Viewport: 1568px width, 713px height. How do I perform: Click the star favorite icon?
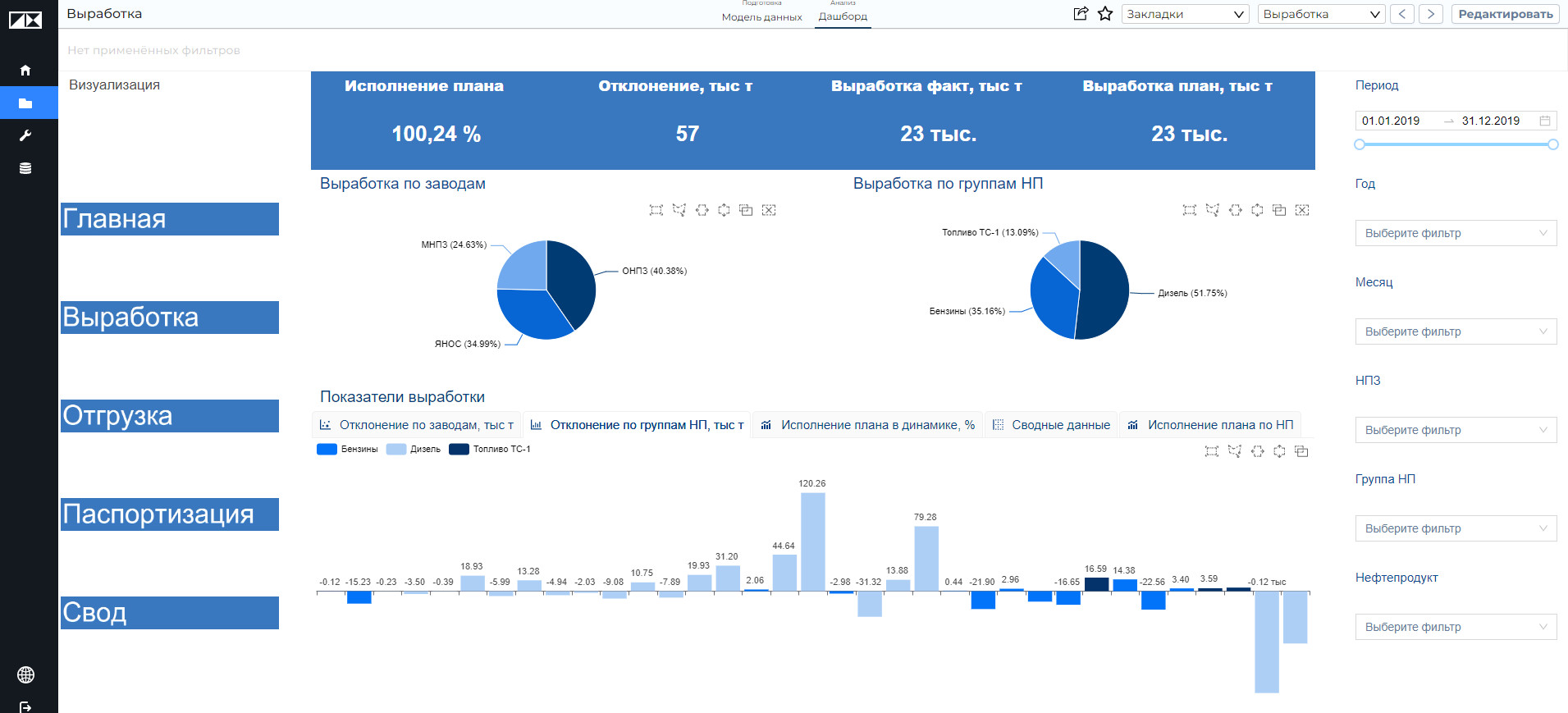point(1105,14)
